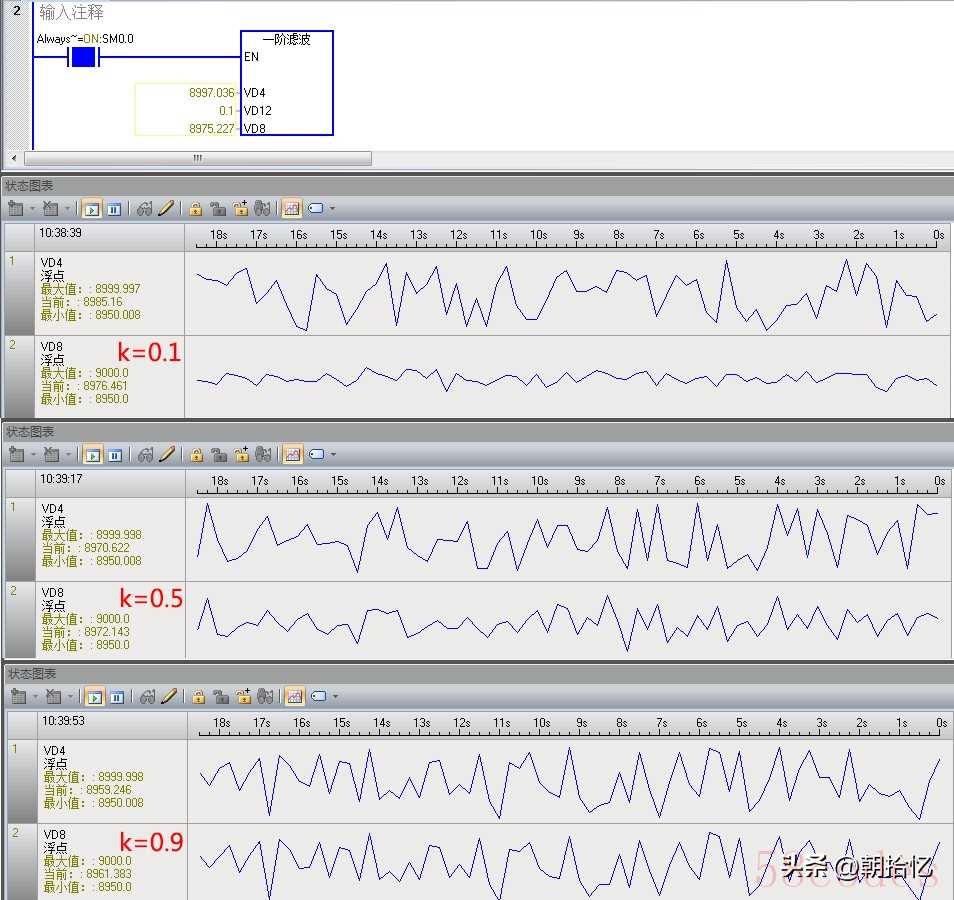
Task: Click insert row icon in 10:39:17 chart toolbar
Action: coord(17,455)
